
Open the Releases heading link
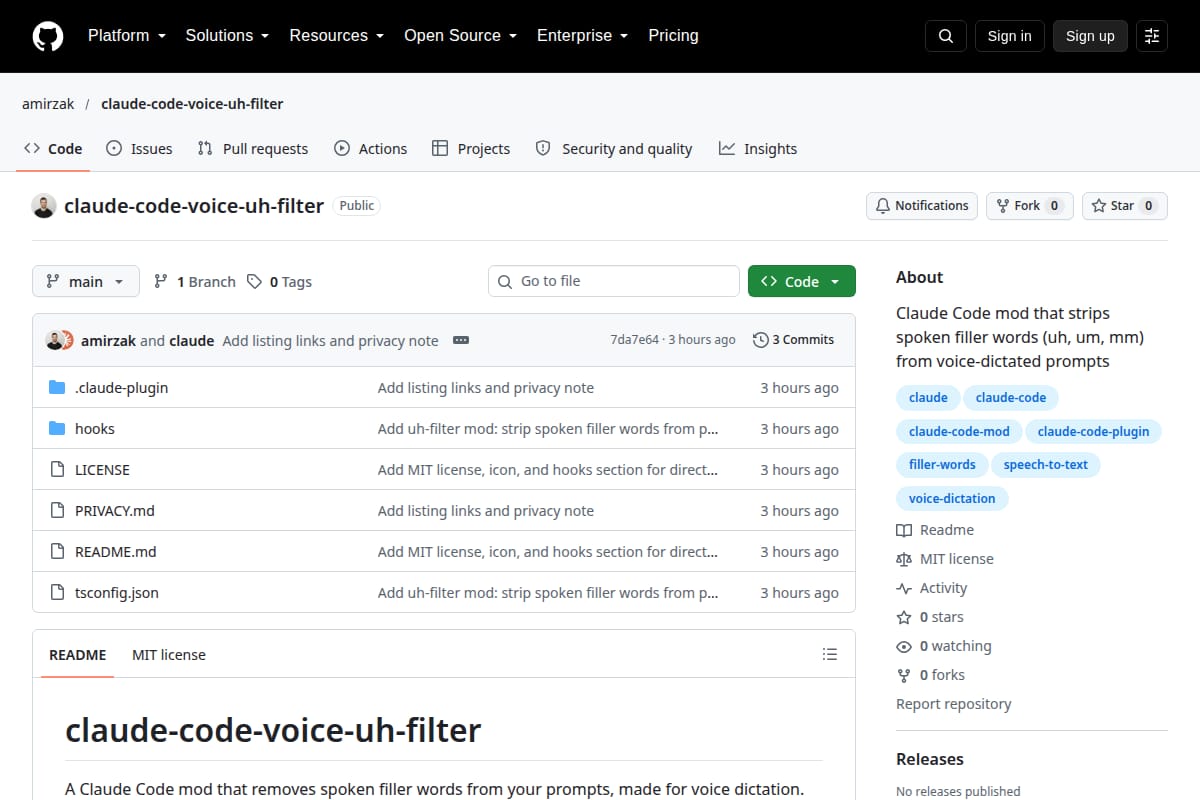tap(930, 759)
